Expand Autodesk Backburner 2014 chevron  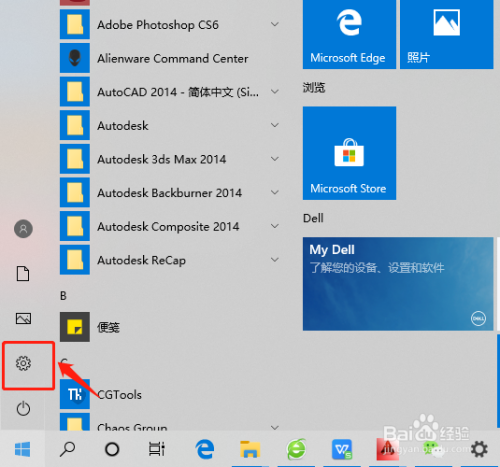click(275, 192)
